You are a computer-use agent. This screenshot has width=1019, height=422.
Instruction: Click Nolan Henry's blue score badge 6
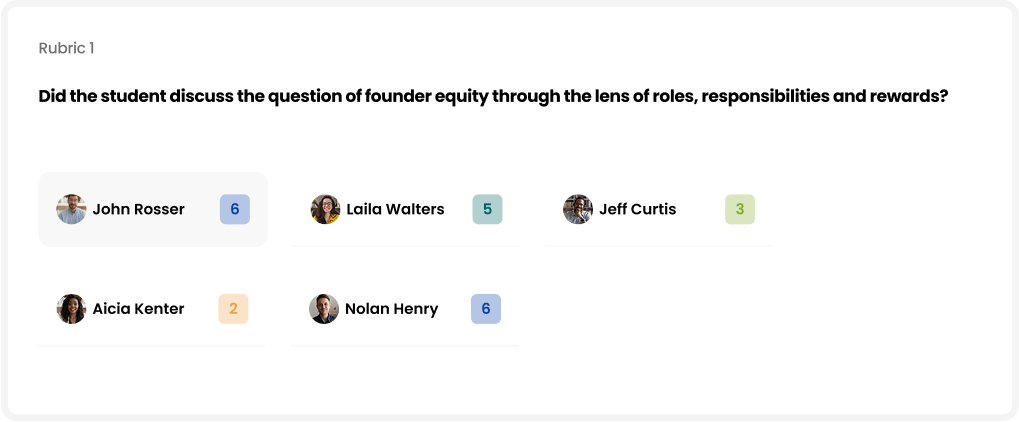[x=485, y=309]
